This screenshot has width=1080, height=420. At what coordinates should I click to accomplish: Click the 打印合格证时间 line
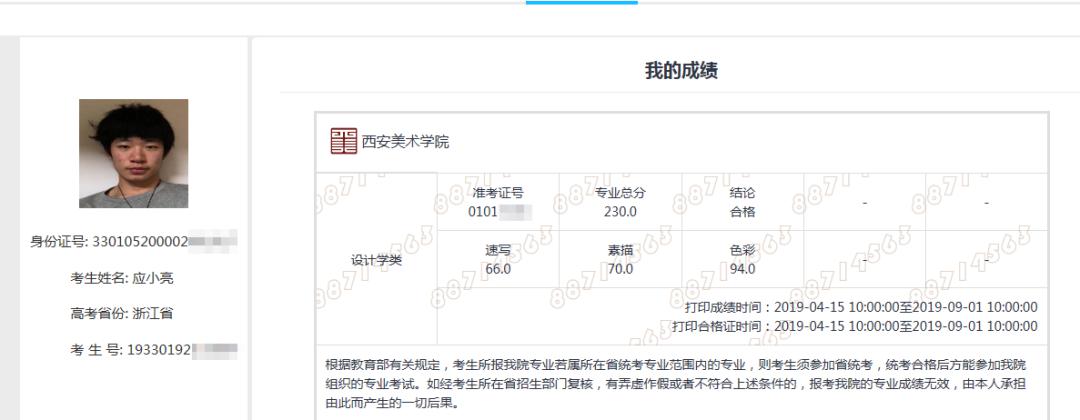point(855,326)
